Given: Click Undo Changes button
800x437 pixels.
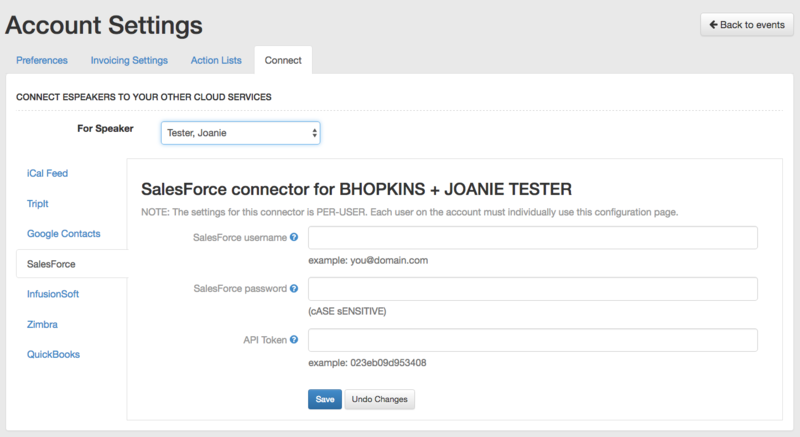Looking at the screenshot, I should pyautogui.click(x=380, y=399).
